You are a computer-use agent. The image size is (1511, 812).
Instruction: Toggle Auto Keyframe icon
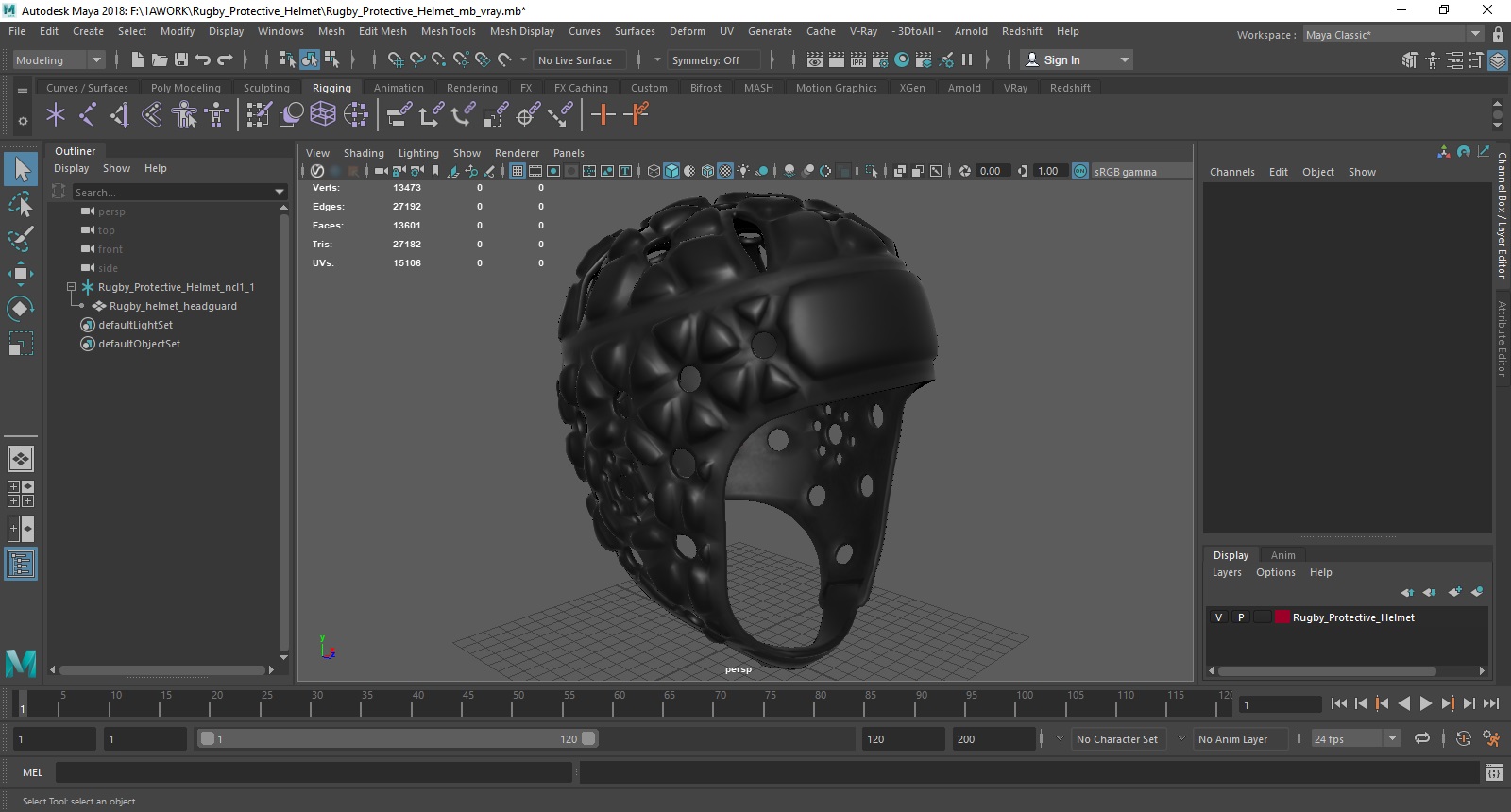(x=1464, y=739)
